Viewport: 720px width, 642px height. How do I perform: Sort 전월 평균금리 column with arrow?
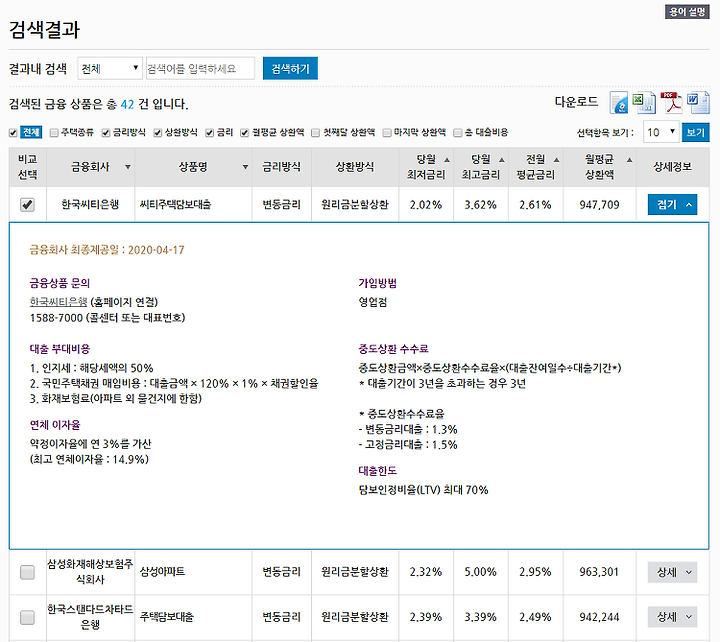pos(557,160)
